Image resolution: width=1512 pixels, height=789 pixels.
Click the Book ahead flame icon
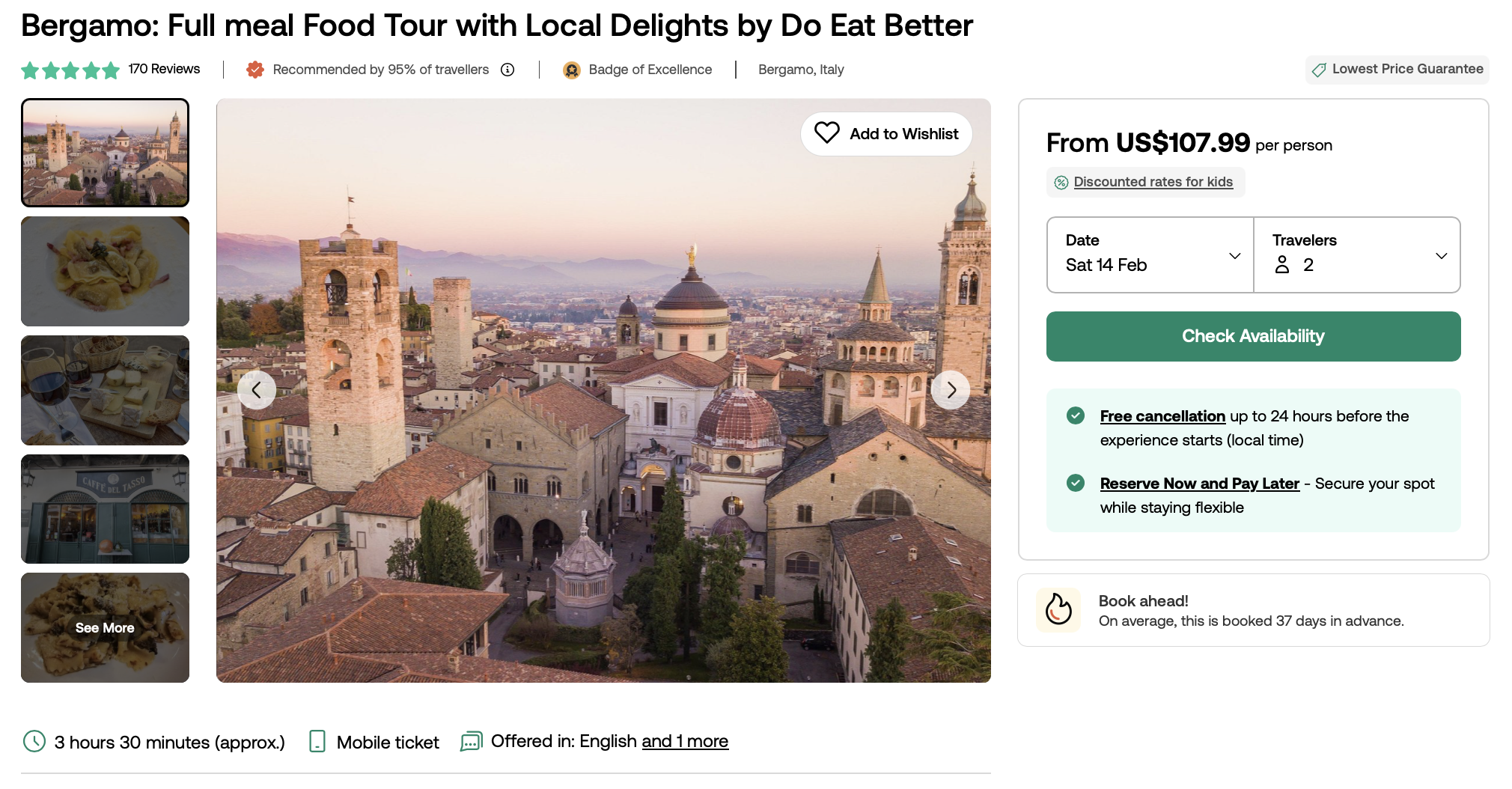pyautogui.click(x=1058, y=609)
